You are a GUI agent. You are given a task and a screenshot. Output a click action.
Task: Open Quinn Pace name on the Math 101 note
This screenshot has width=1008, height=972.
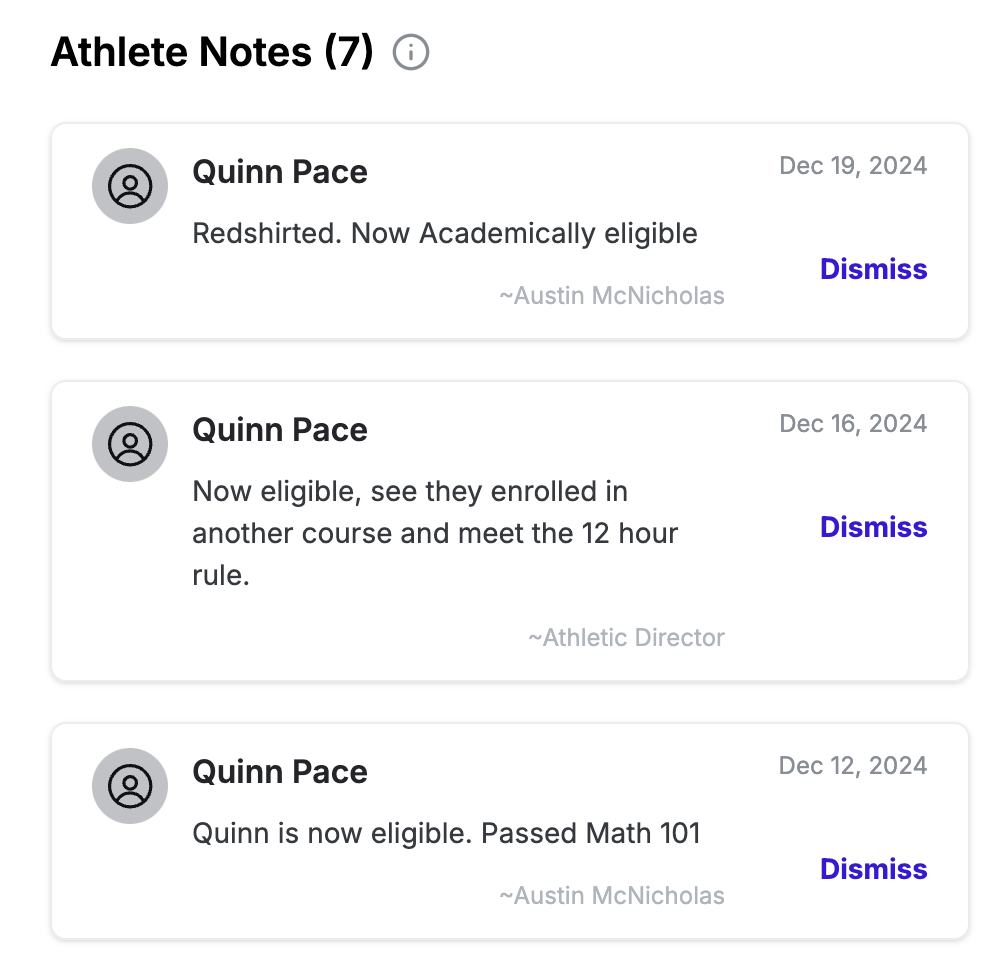click(280, 772)
